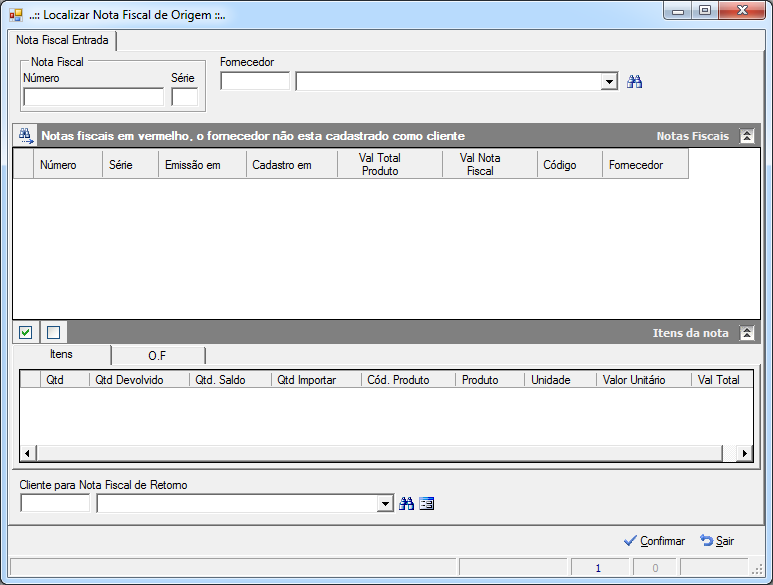Click the status bar cell showing 1

point(599,568)
